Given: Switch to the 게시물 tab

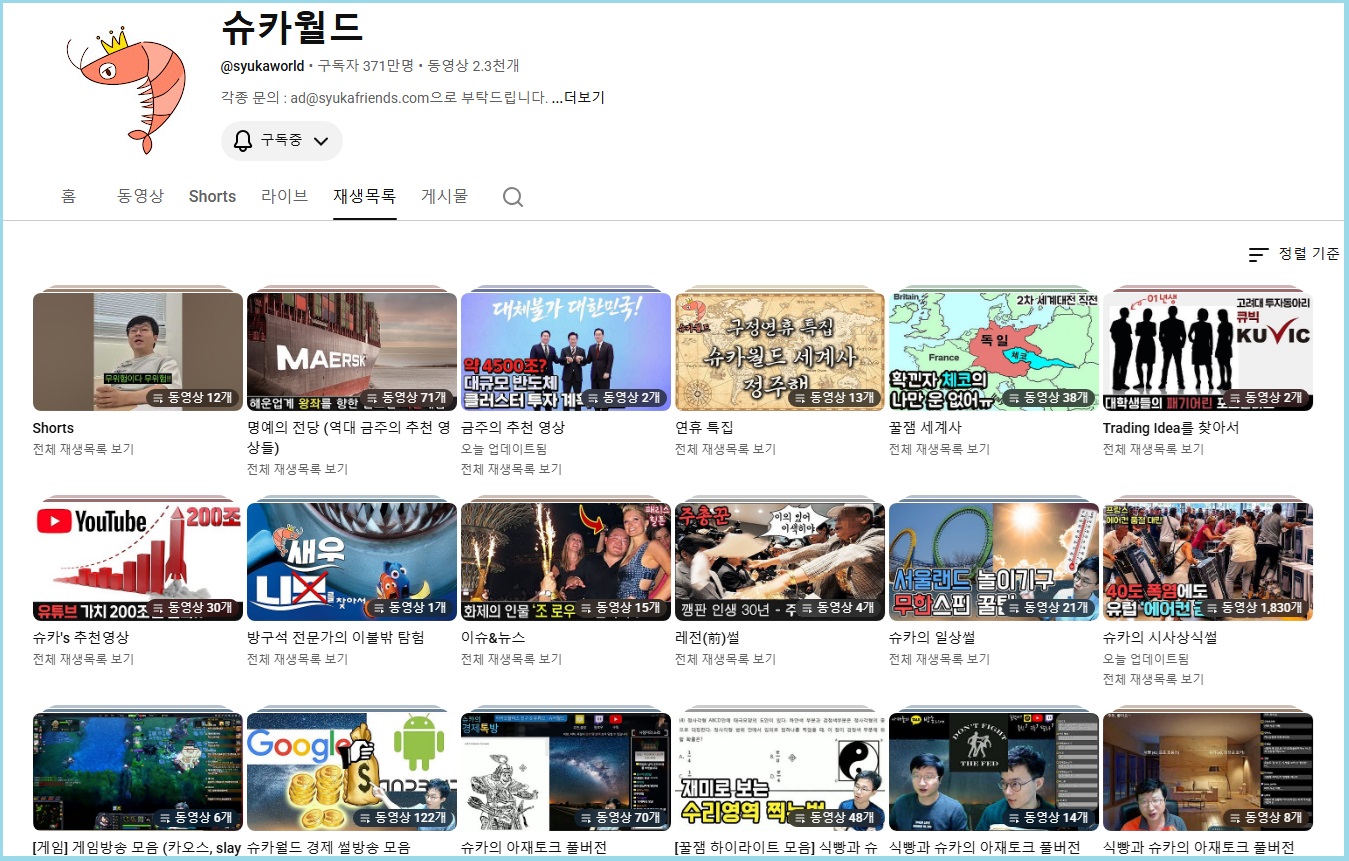Looking at the screenshot, I should [x=444, y=196].
